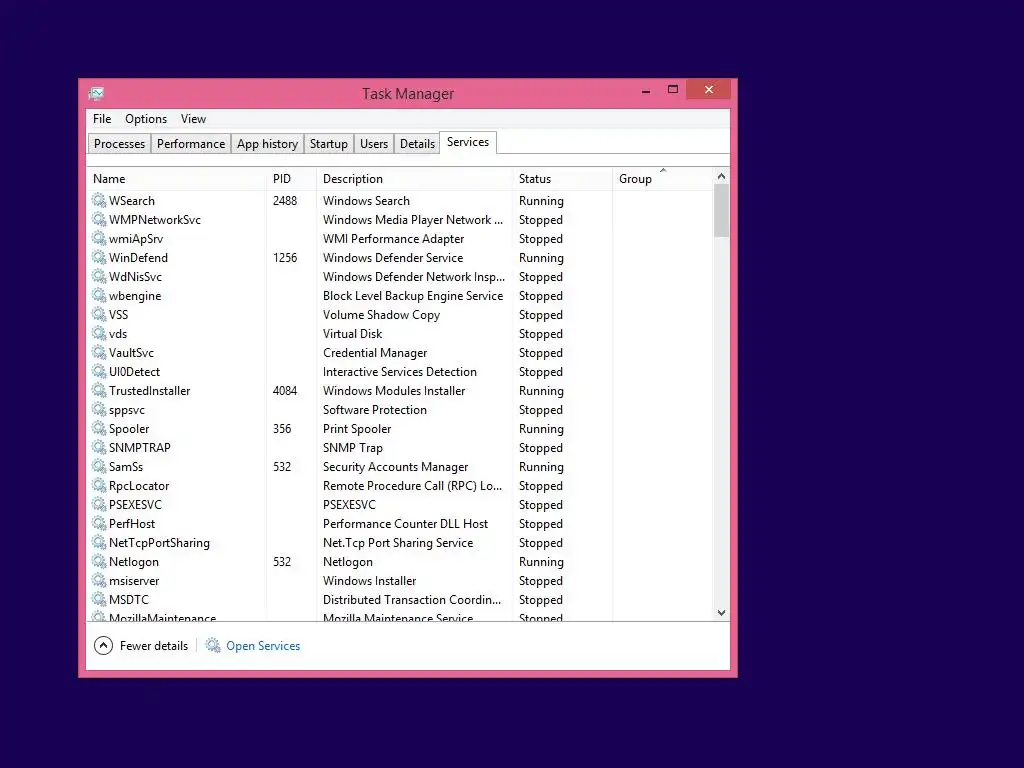Click the gear icon beside NetTcpPortSharing

(x=99, y=541)
